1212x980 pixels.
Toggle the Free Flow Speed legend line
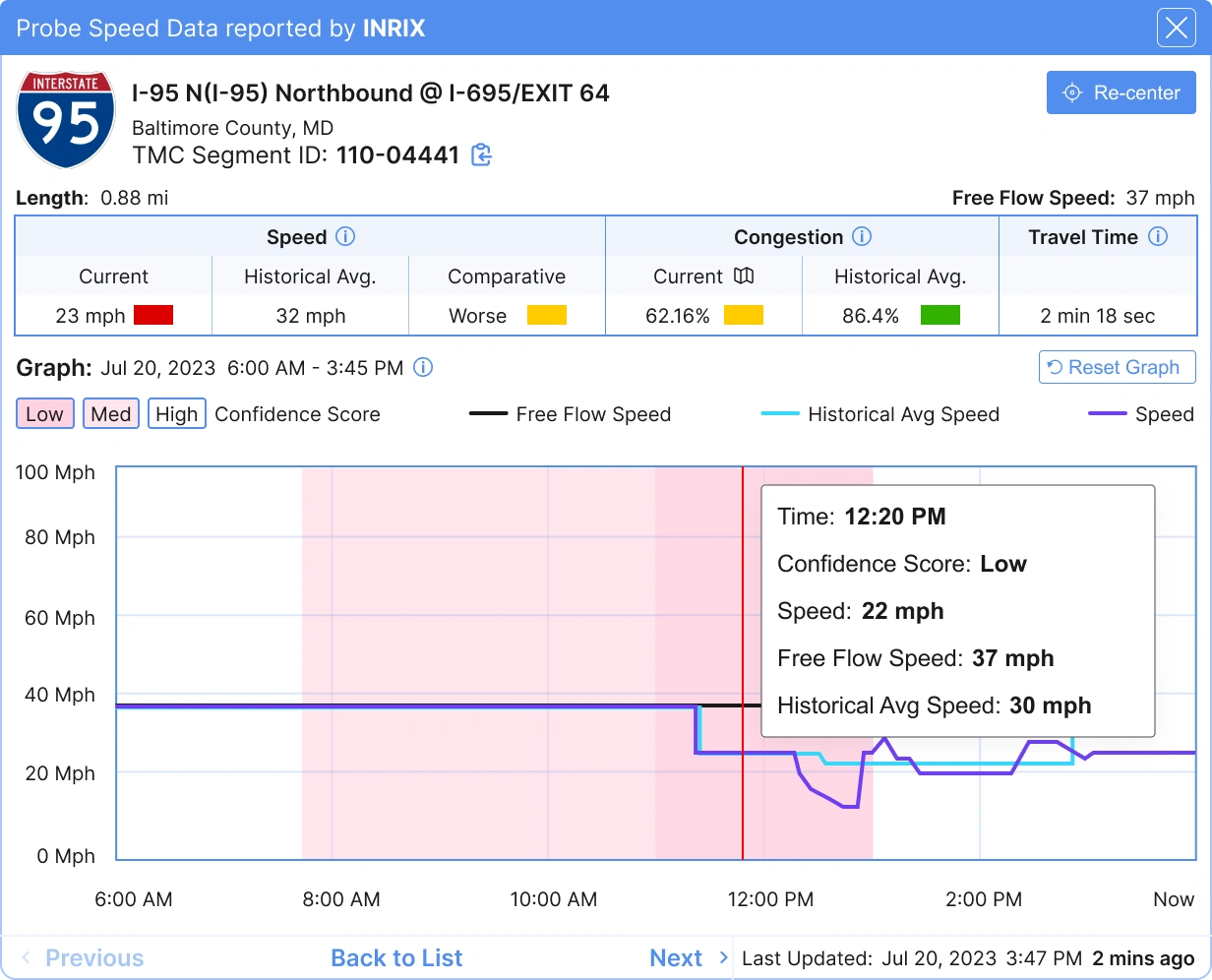[x=571, y=414]
